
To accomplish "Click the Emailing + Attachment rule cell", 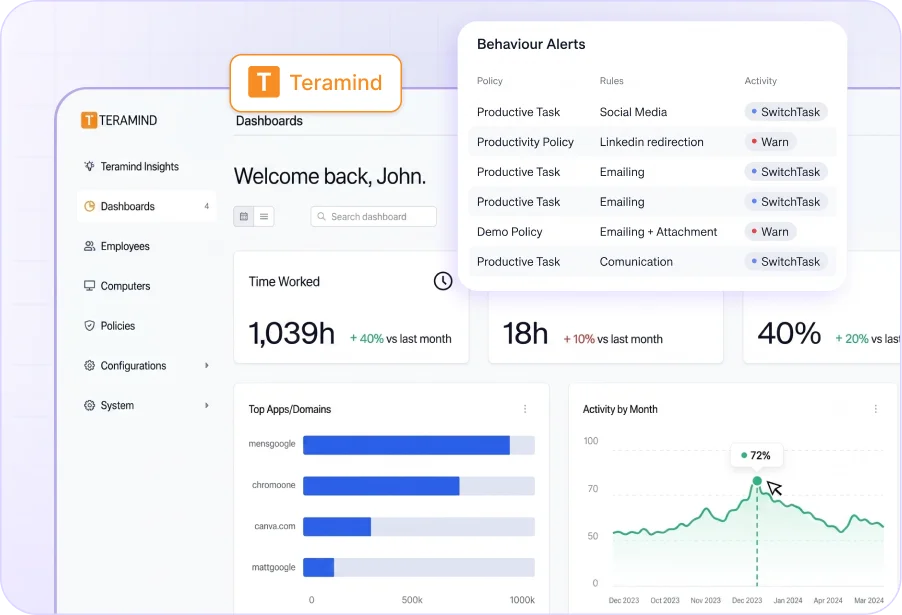I will (x=658, y=232).
